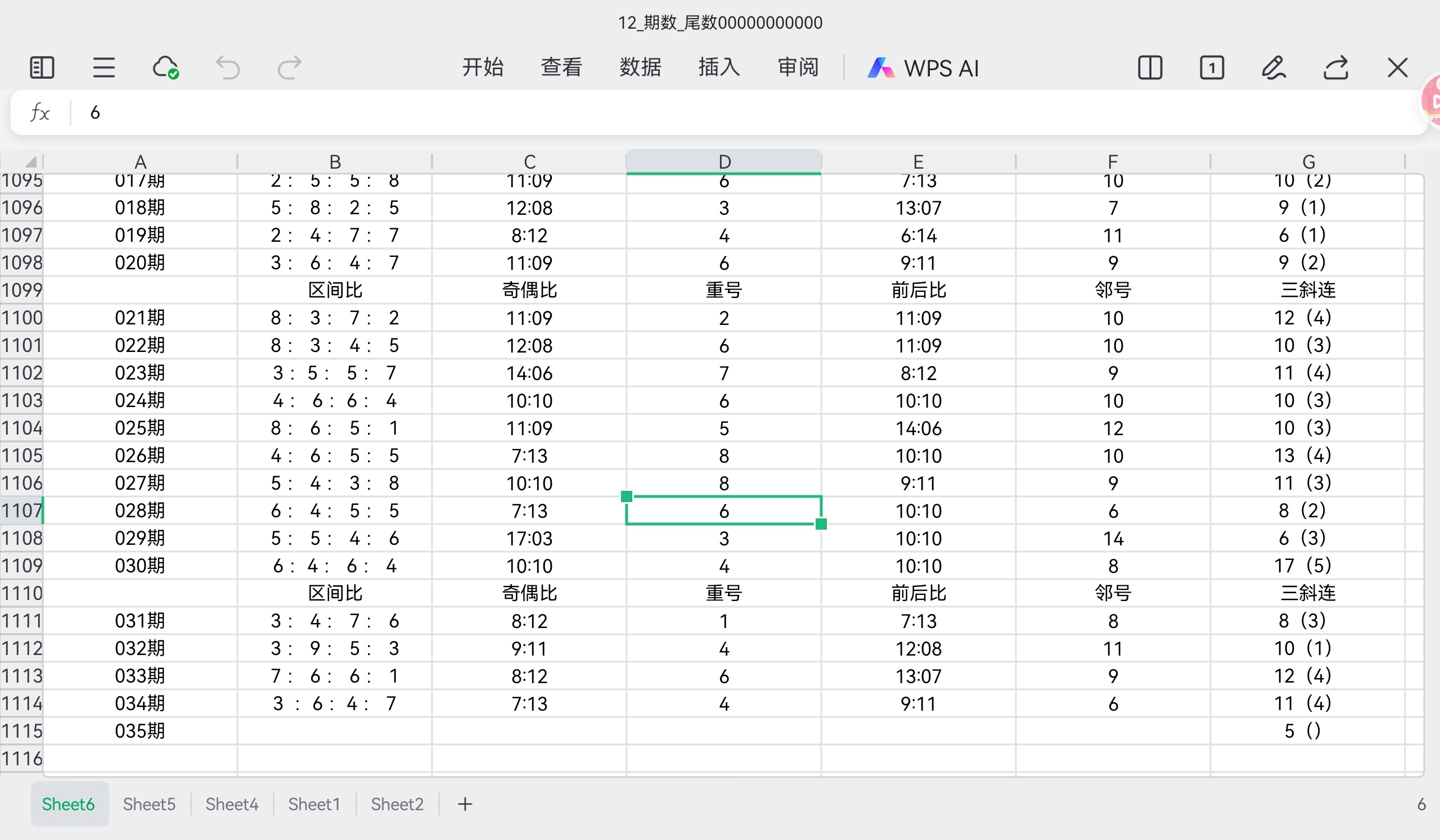The image size is (1440, 840).
Task: Add a new sheet with the plus button
Action: point(465,803)
